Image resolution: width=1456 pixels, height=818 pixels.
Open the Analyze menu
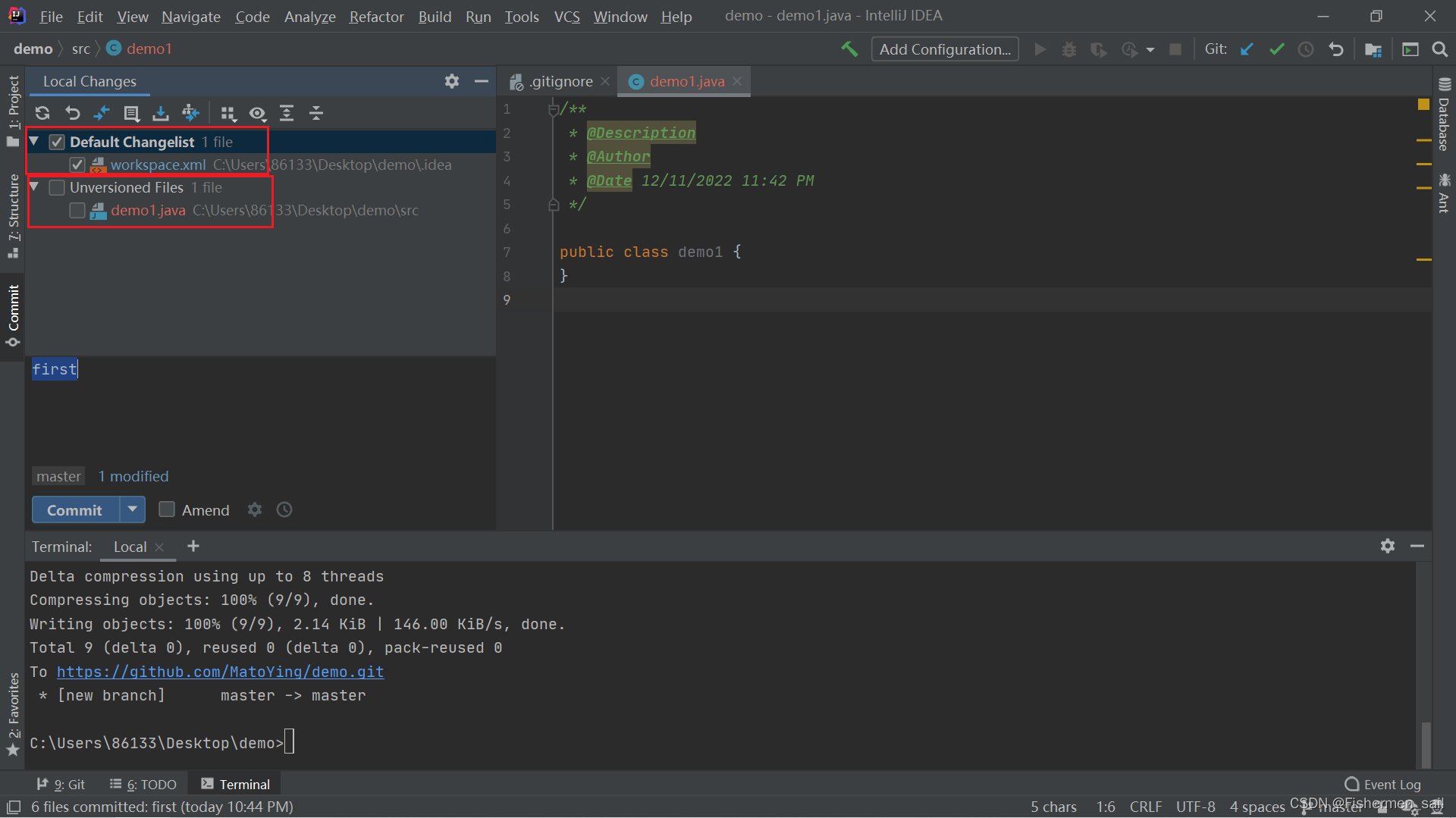click(x=309, y=16)
